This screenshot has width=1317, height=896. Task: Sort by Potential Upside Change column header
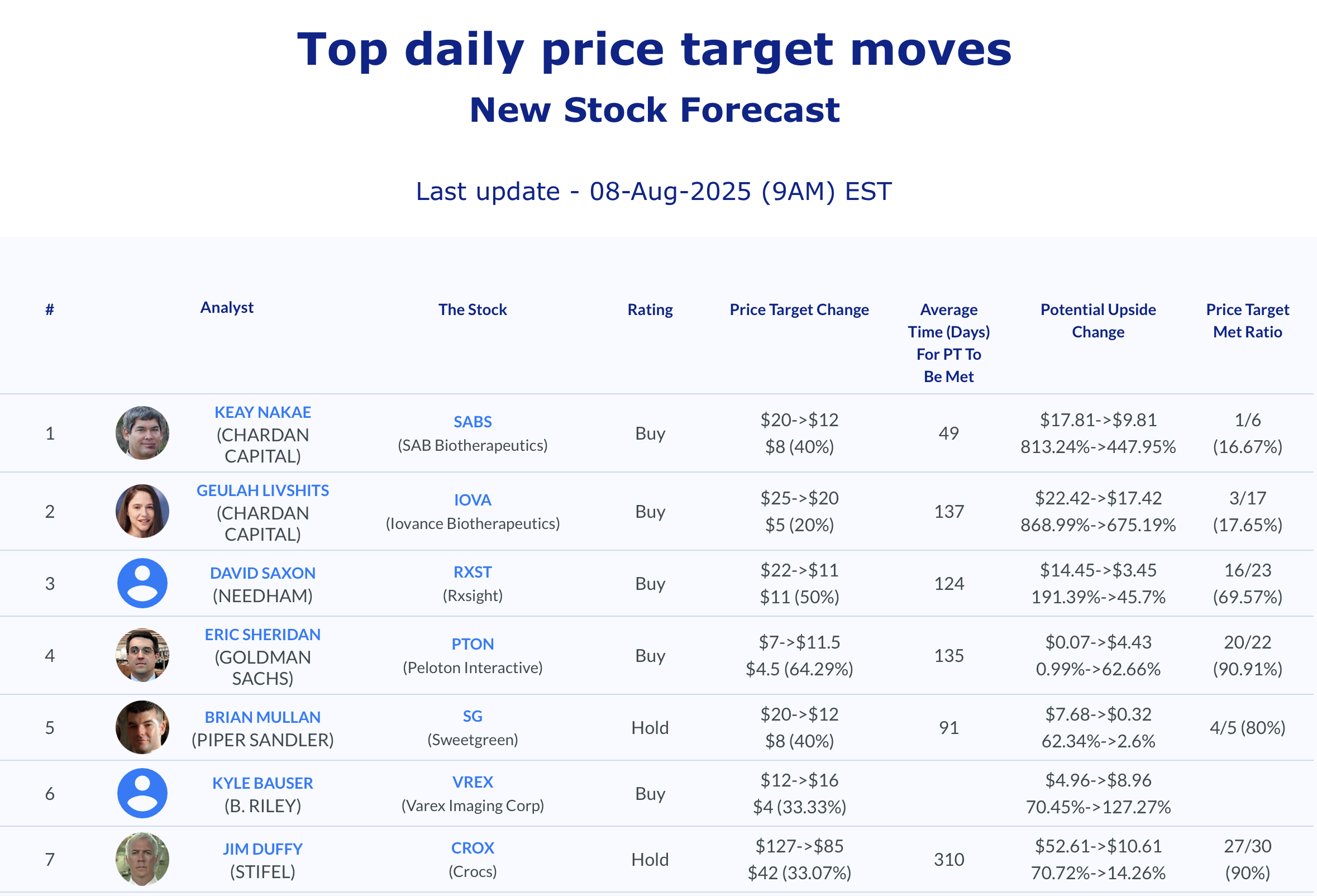tap(1098, 321)
